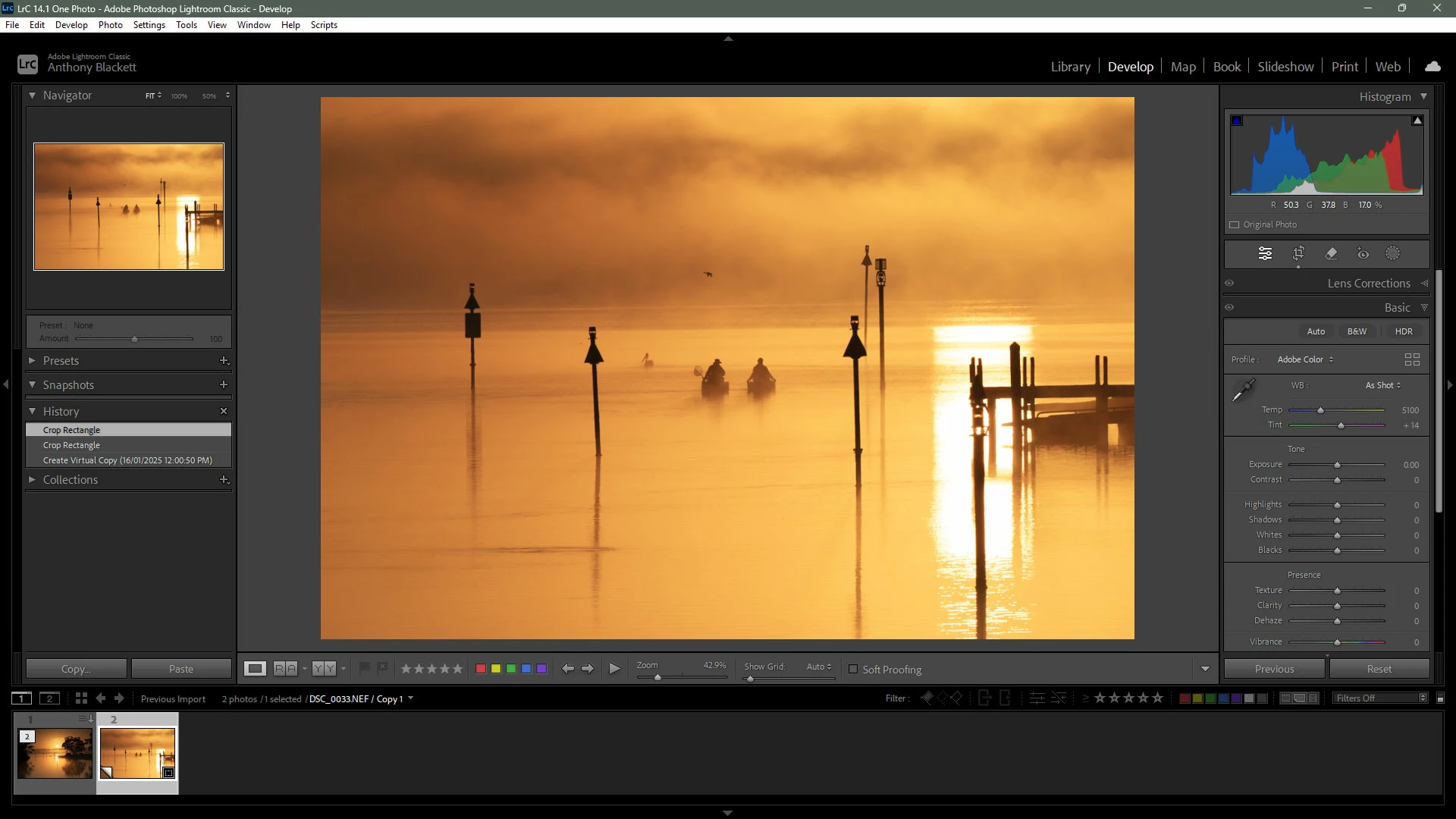Click the Reset button
The width and height of the screenshot is (1456, 819).
point(1379,669)
